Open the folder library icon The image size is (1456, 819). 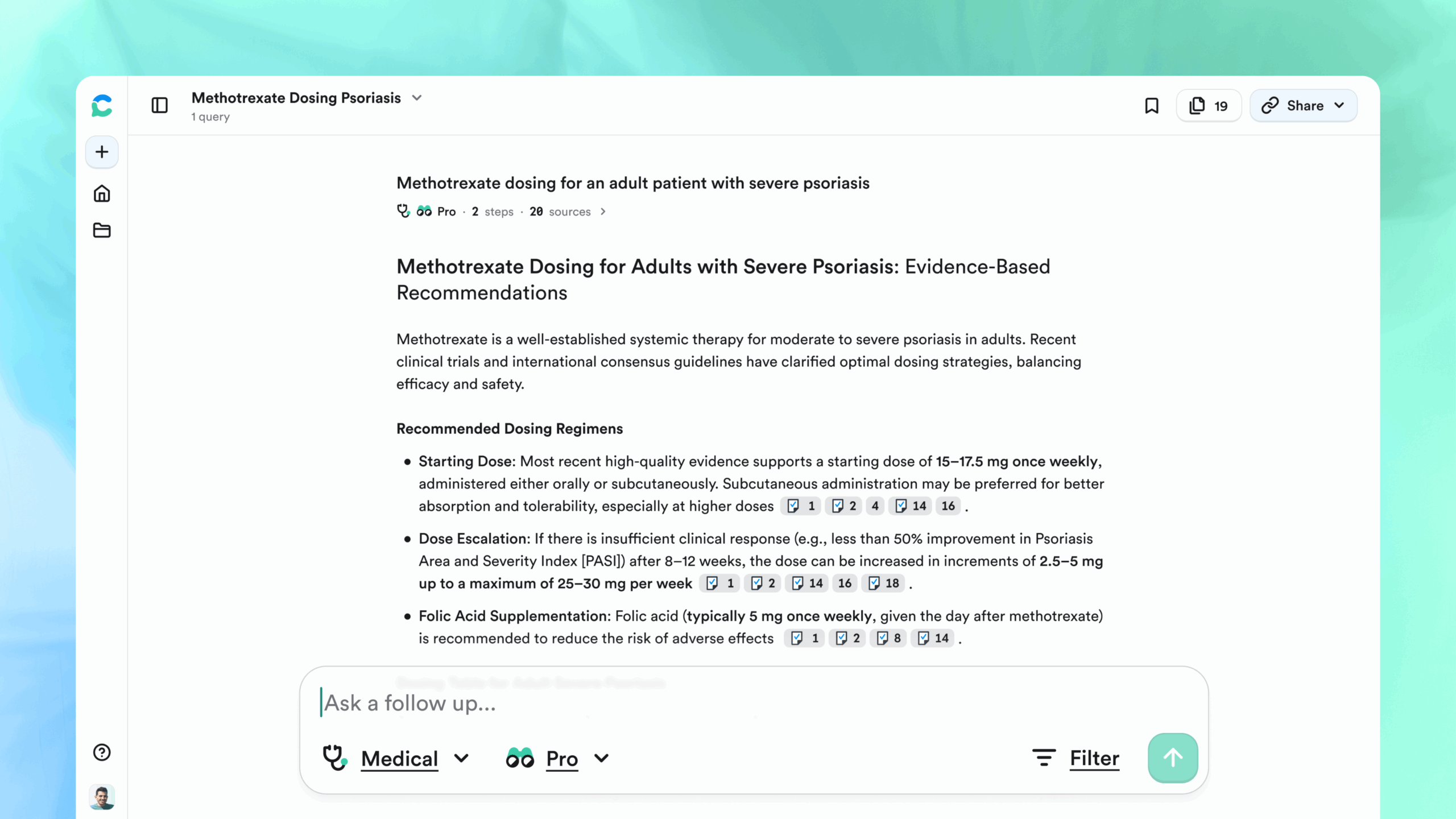102,230
